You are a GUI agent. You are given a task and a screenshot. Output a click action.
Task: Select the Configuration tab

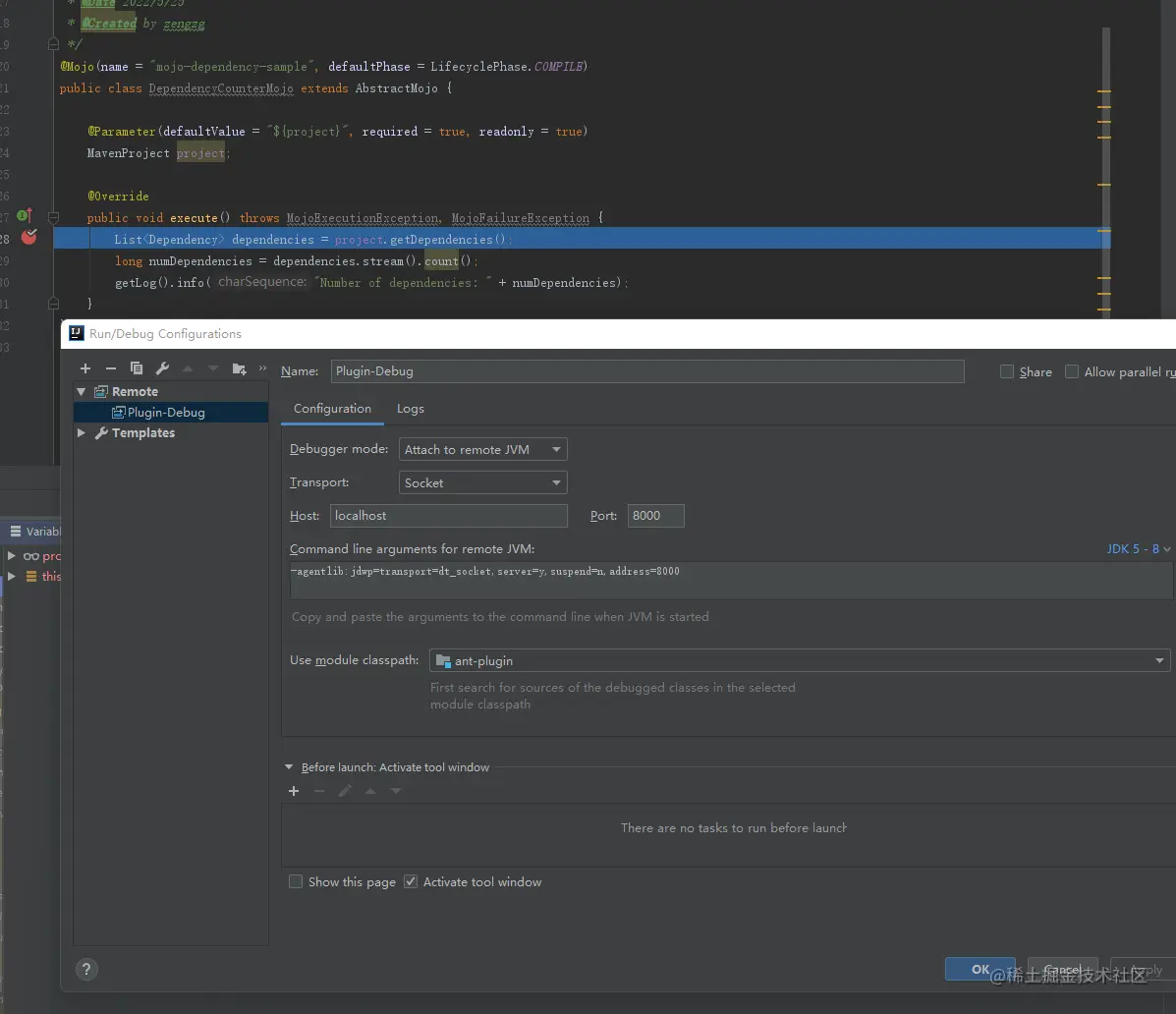click(x=331, y=409)
